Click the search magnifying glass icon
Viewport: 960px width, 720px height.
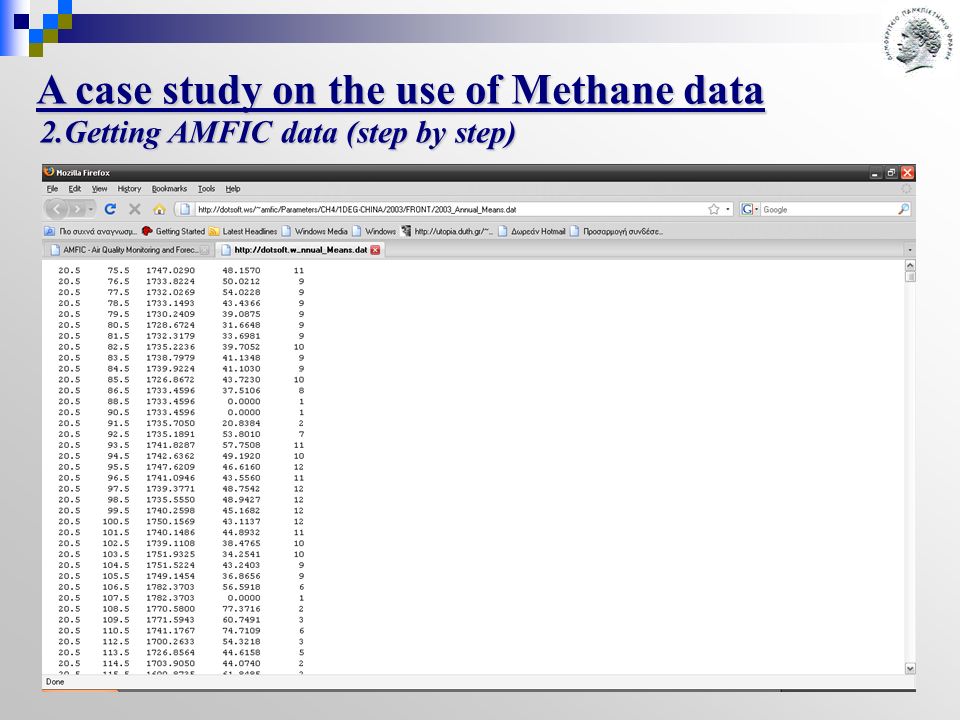pyautogui.click(x=903, y=209)
